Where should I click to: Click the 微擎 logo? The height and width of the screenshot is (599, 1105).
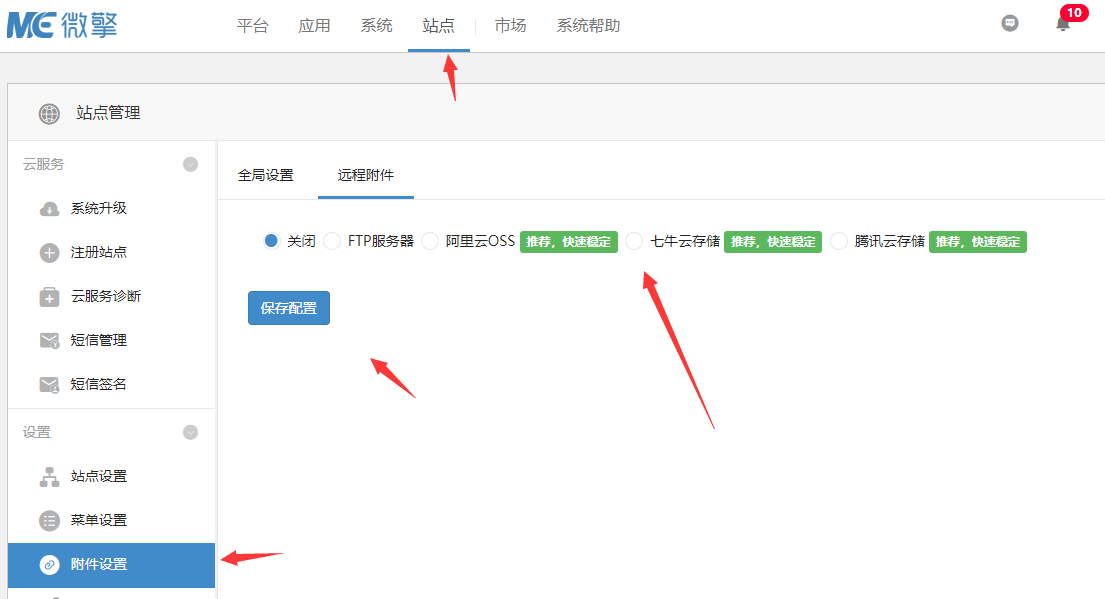62,25
